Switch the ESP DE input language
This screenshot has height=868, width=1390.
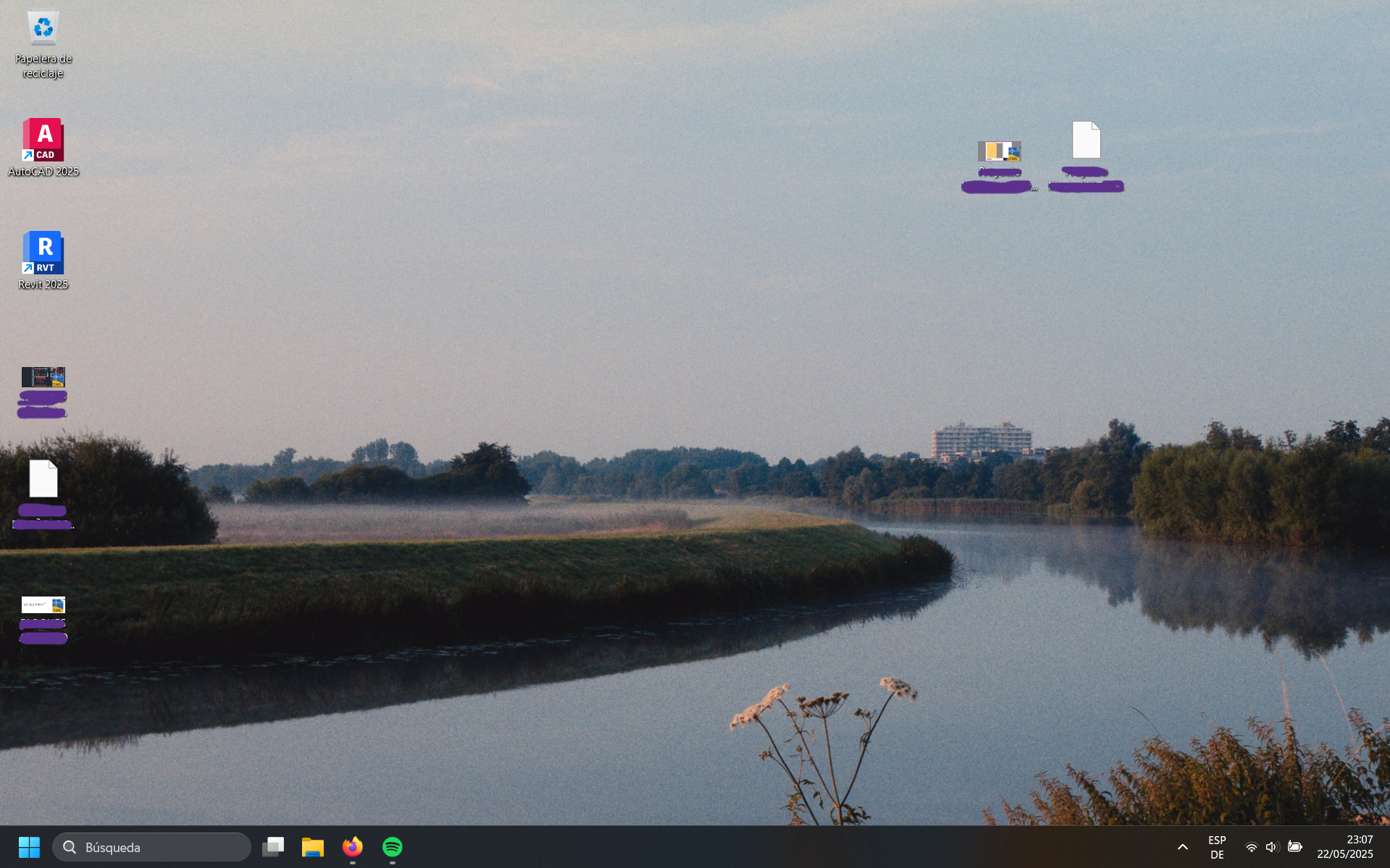pyautogui.click(x=1217, y=847)
